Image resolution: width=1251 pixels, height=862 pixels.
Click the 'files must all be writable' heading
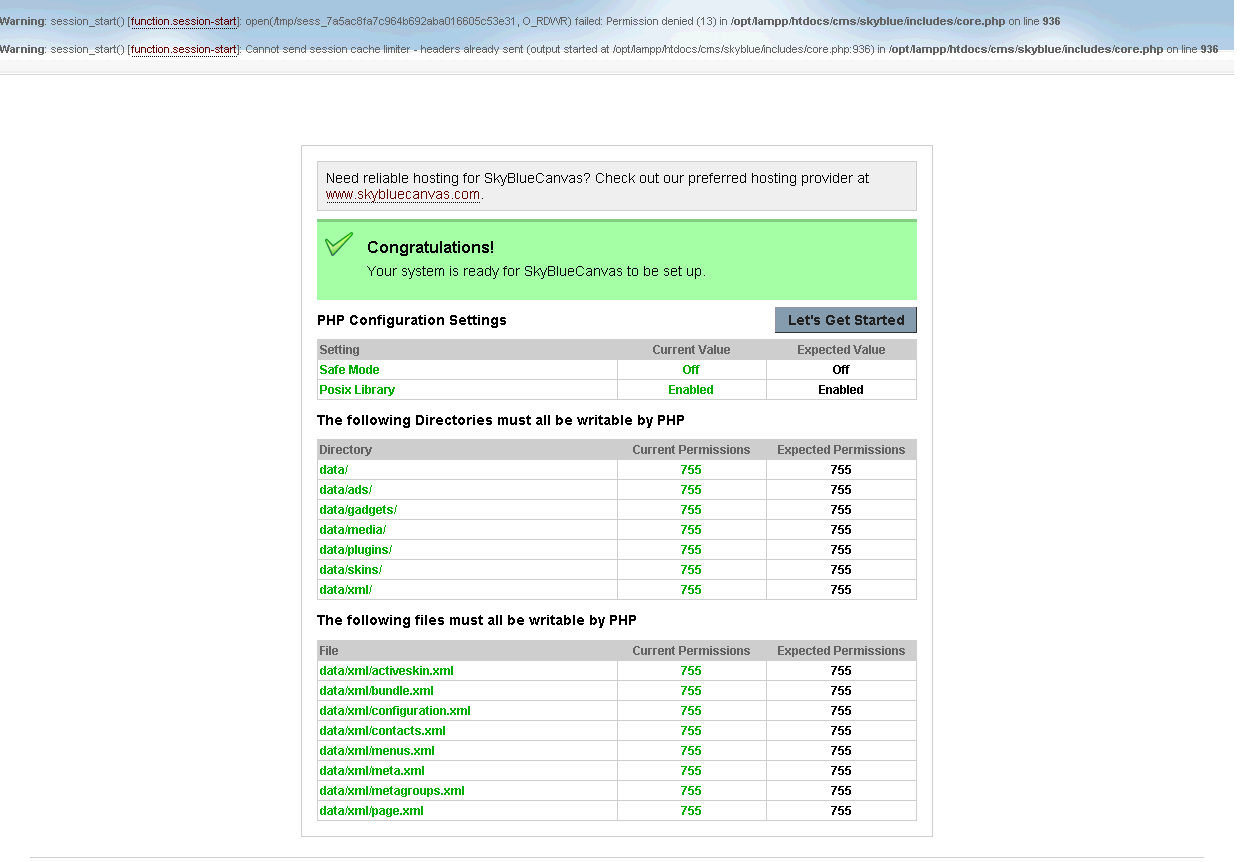(x=477, y=620)
